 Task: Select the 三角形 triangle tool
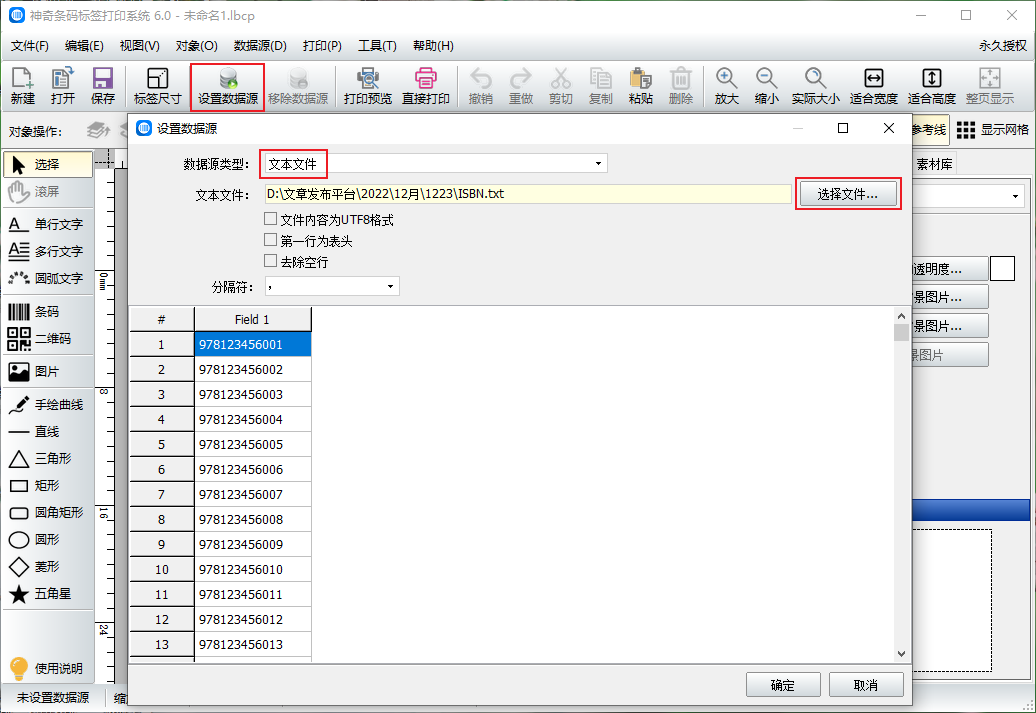click(x=48, y=458)
